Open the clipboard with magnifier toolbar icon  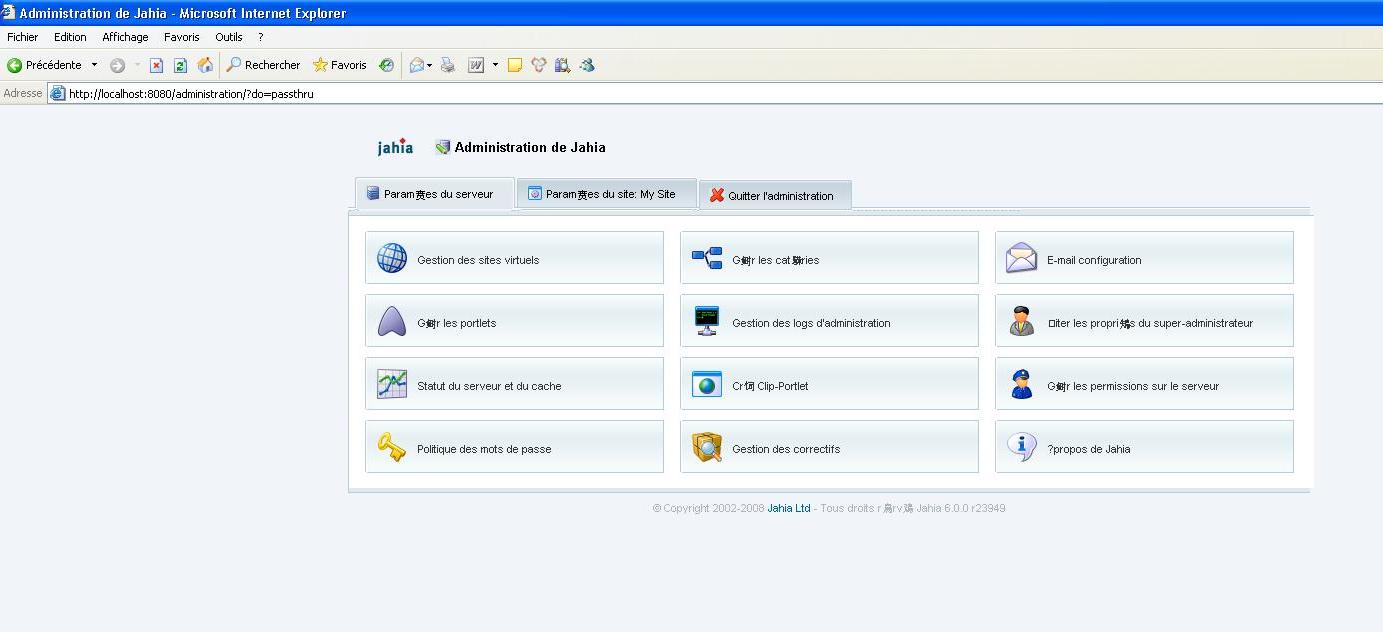(563, 65)
